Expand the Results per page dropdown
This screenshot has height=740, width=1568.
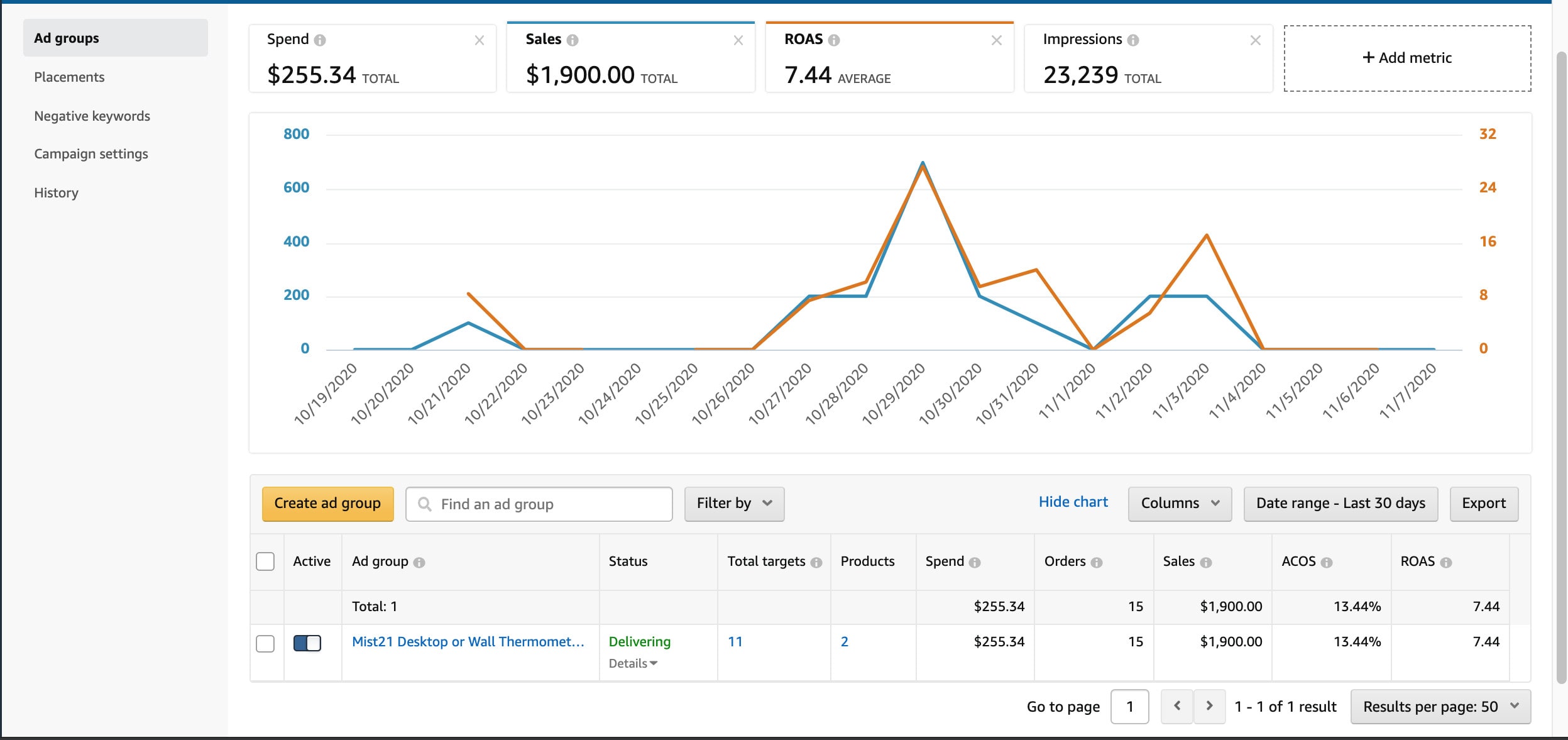[1440, 707]
